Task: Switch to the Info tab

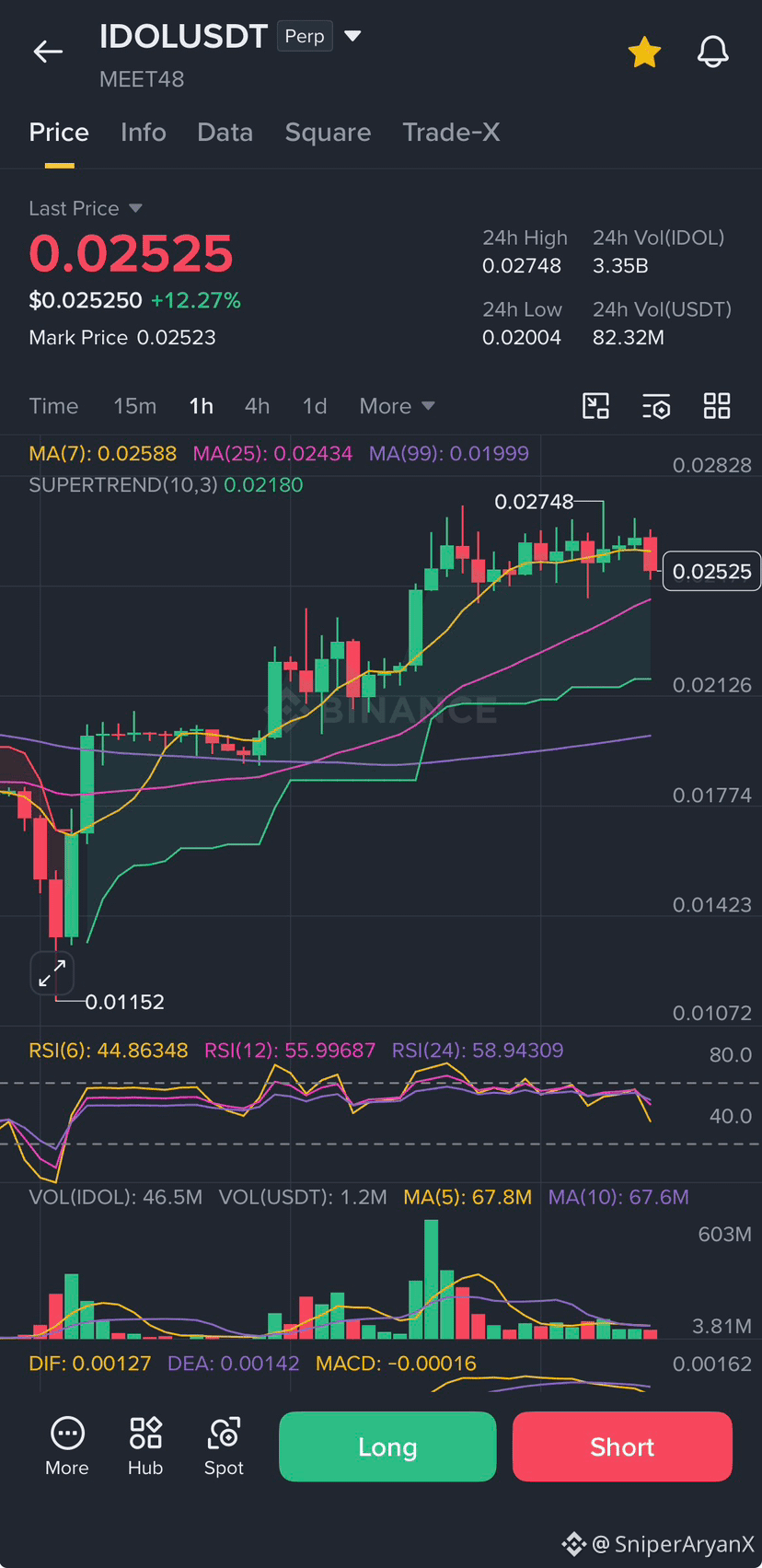Action: point(144,133)
